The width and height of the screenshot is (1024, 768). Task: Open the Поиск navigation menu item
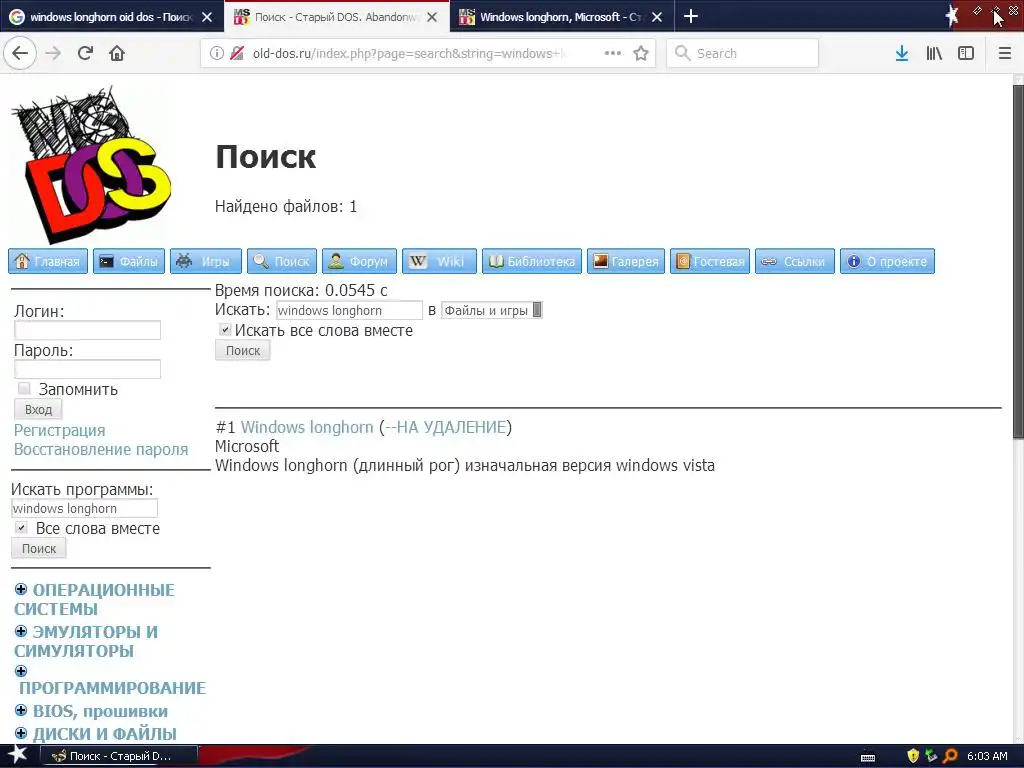[281, 261]
